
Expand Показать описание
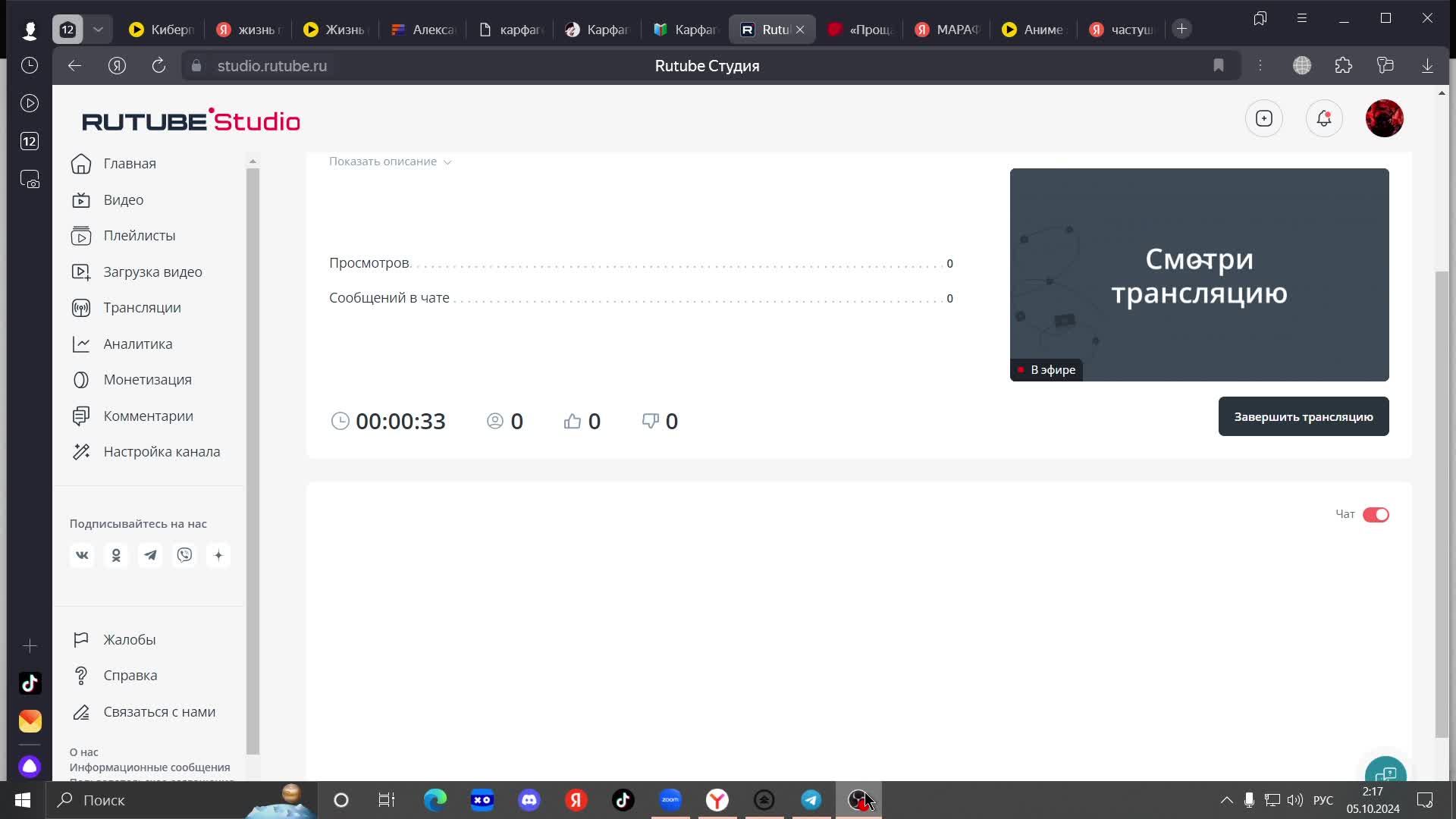[x=391, y=162]
